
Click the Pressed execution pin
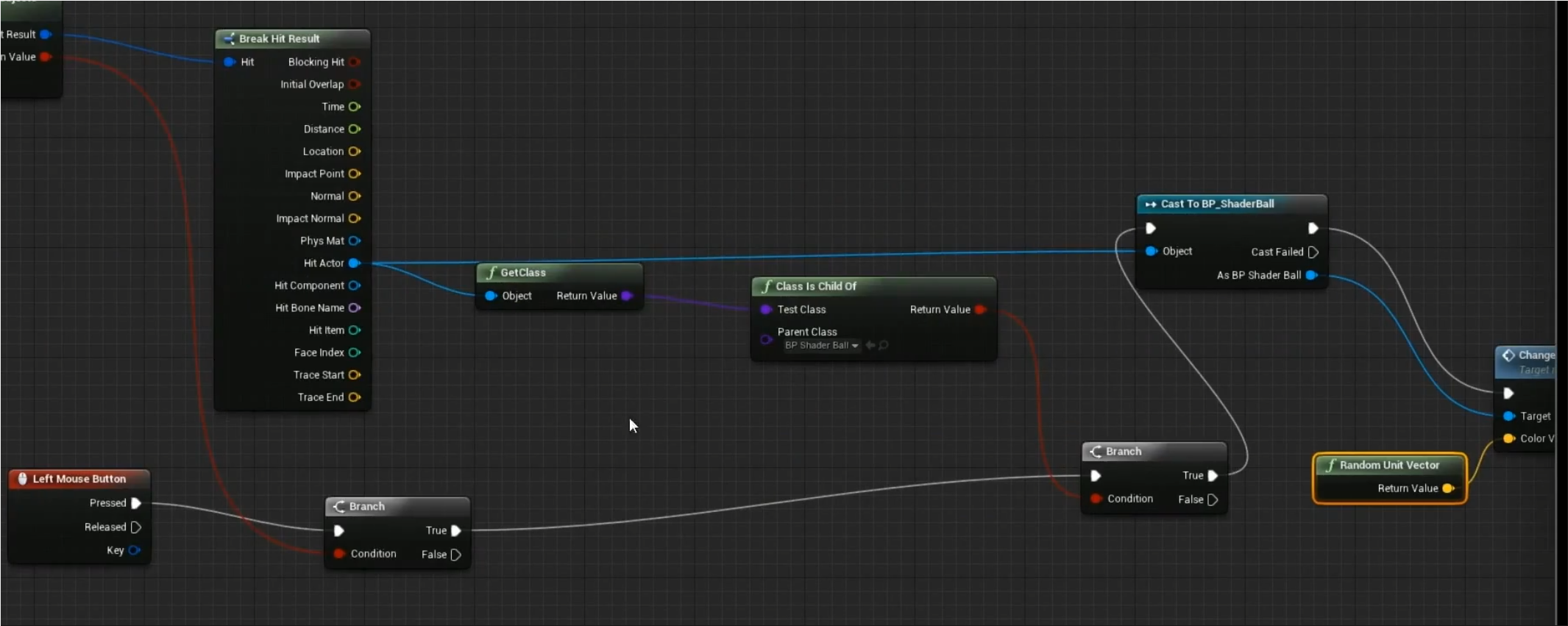pos(136,503)
